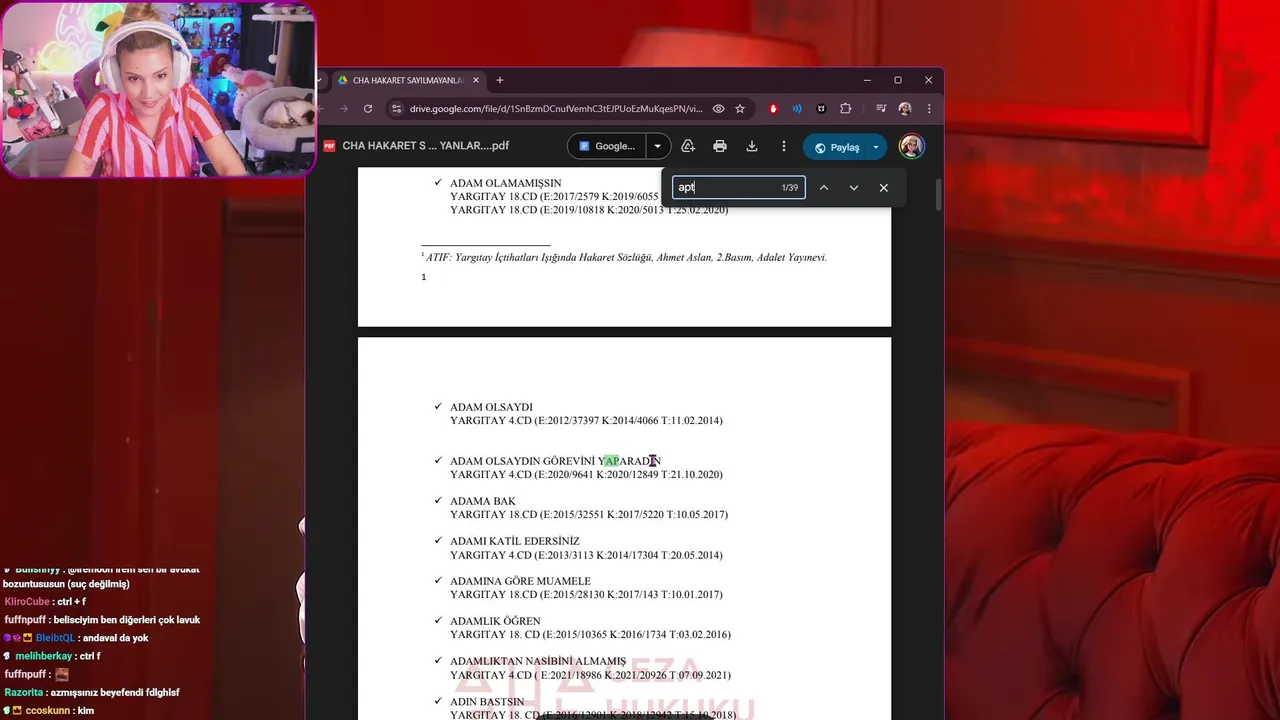The height and width of the screenshot is (720, 1280).
Task: Open Chrome three-dot menu
Action: 929,108
